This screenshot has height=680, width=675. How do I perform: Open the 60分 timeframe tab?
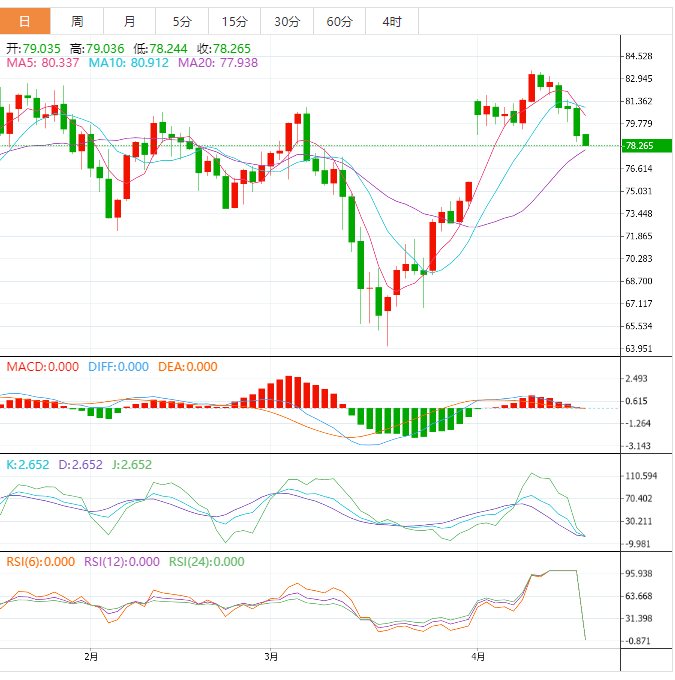(339, 21)
